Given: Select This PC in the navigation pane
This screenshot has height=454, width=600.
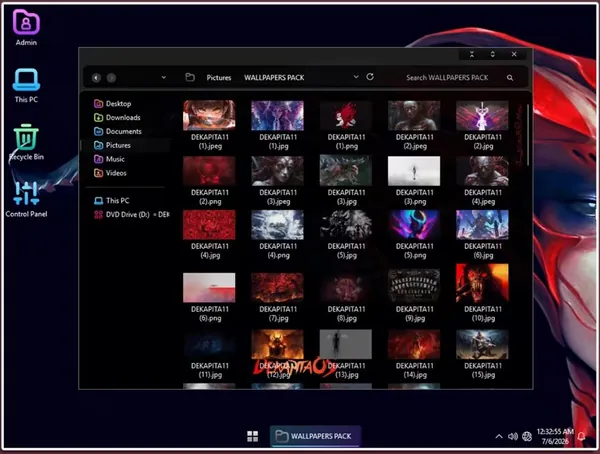Looking at the screenshot, I should 112,201.
